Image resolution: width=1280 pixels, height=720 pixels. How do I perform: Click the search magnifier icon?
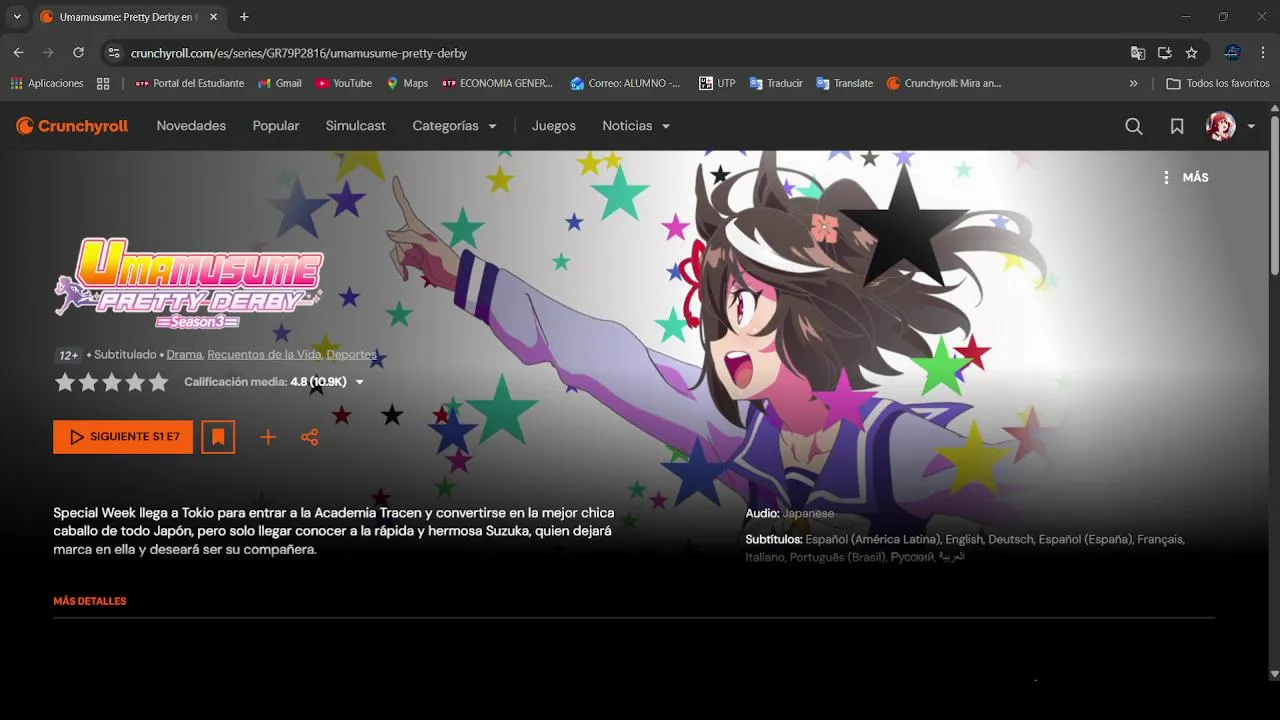(x=1134, y=126)
